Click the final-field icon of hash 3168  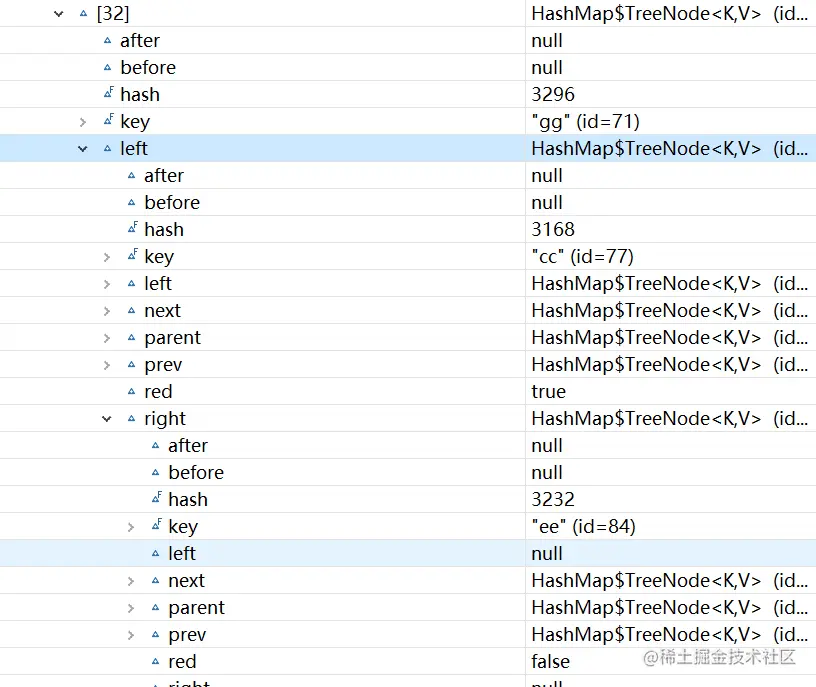[132, 227]
